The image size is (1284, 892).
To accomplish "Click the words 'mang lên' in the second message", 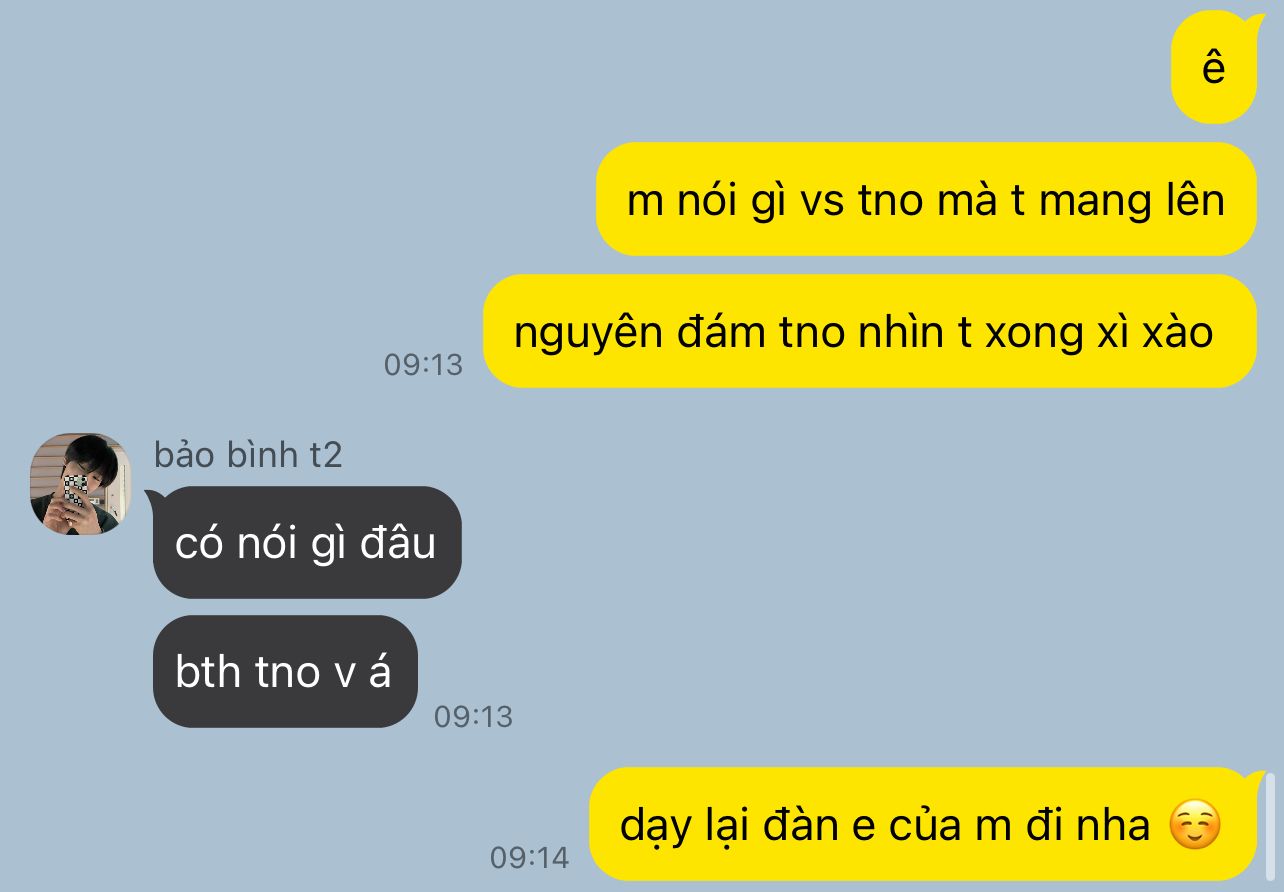I will (x=1132, y=201).
